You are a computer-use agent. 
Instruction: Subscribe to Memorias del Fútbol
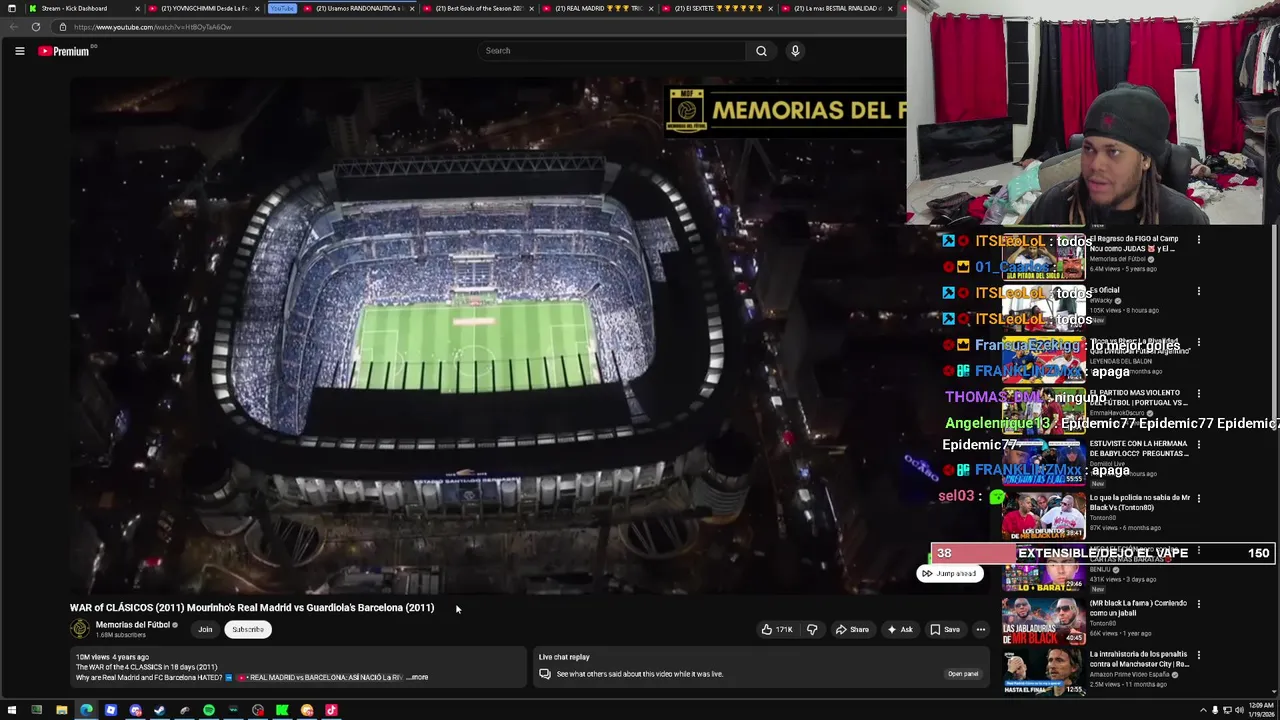coord(248,630)
